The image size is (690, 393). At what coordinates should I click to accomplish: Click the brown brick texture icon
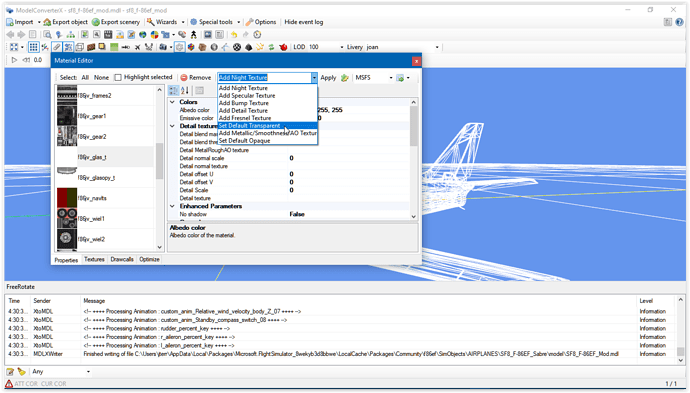(x=91, y=47)
